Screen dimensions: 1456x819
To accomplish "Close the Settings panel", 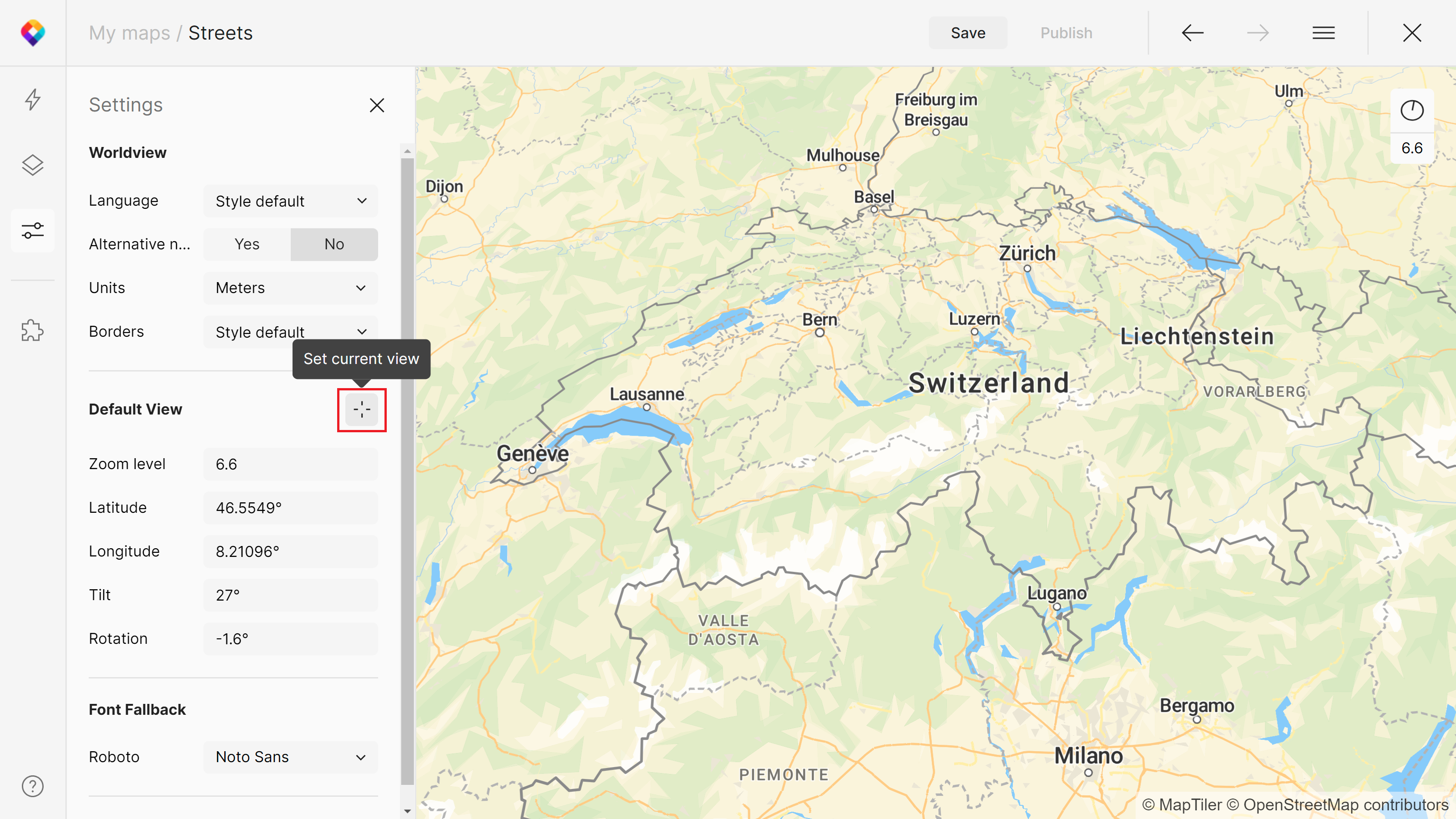I will pyautogui.click(x=377, y=105).
